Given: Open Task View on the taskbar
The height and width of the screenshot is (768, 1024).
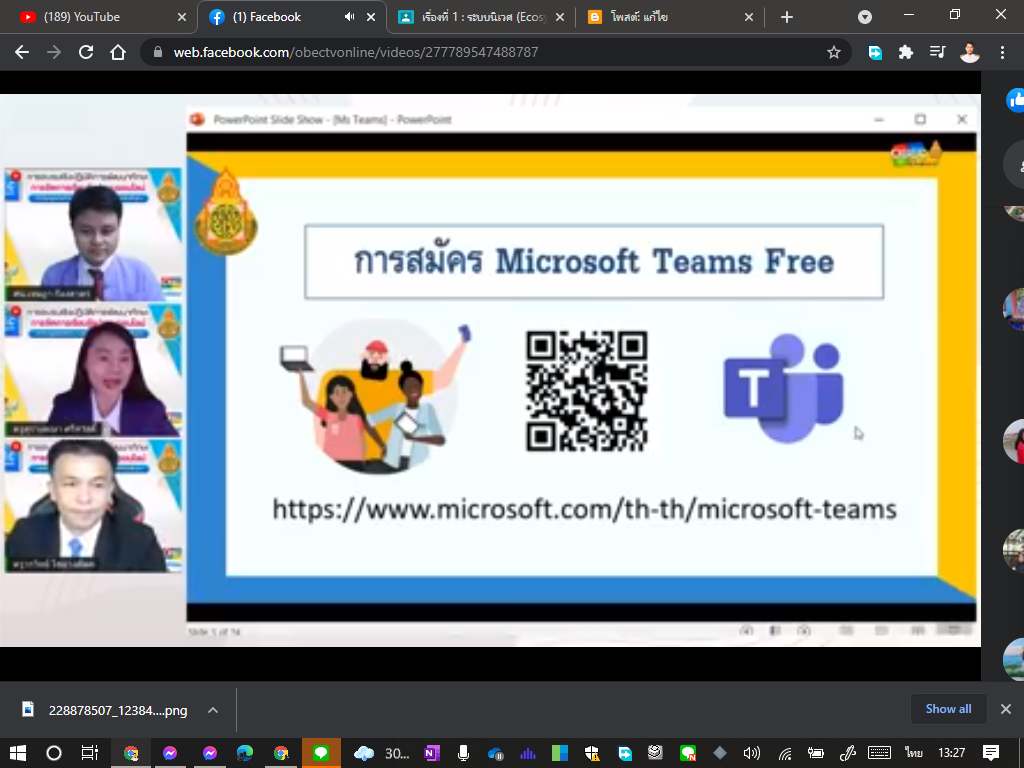Looking at the screenshot, I should coord(89,753).
